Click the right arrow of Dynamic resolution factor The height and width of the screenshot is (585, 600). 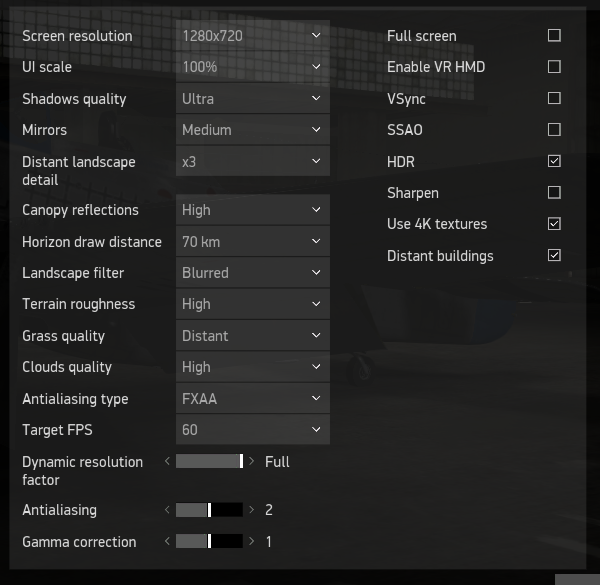251,461
